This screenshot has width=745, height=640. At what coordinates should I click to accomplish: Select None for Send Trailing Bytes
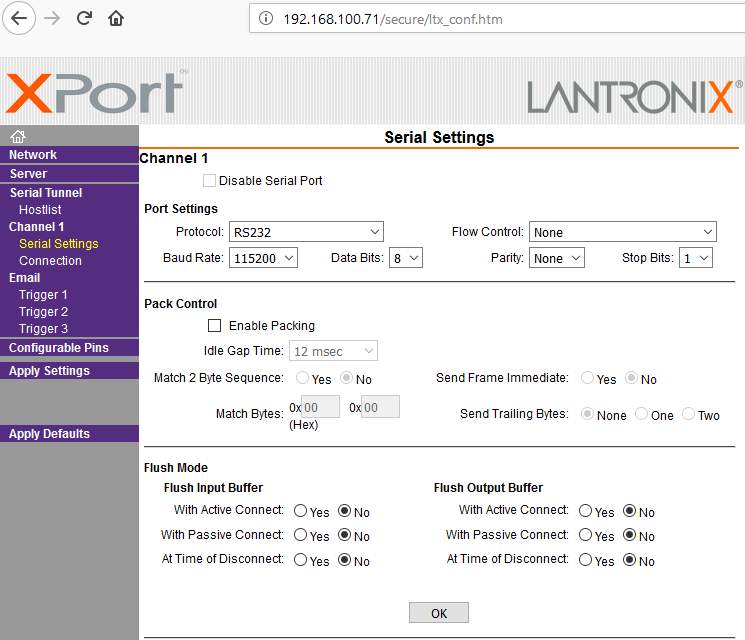587,414
